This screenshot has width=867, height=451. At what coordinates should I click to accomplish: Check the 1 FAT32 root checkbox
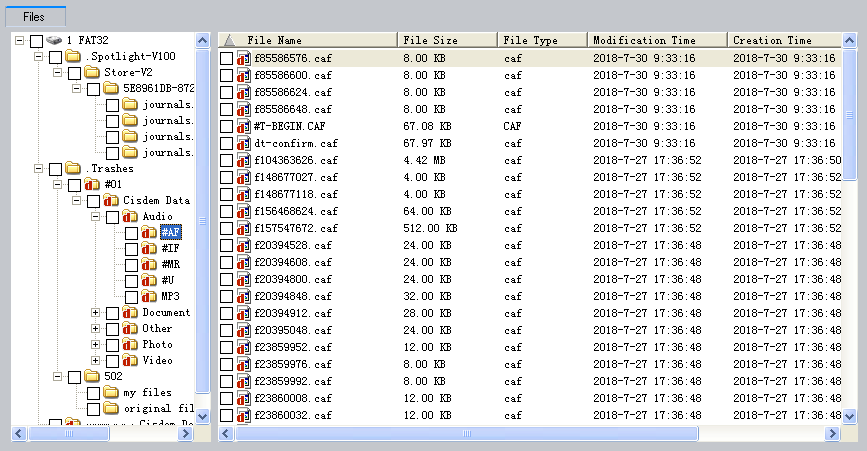(36, 41)
